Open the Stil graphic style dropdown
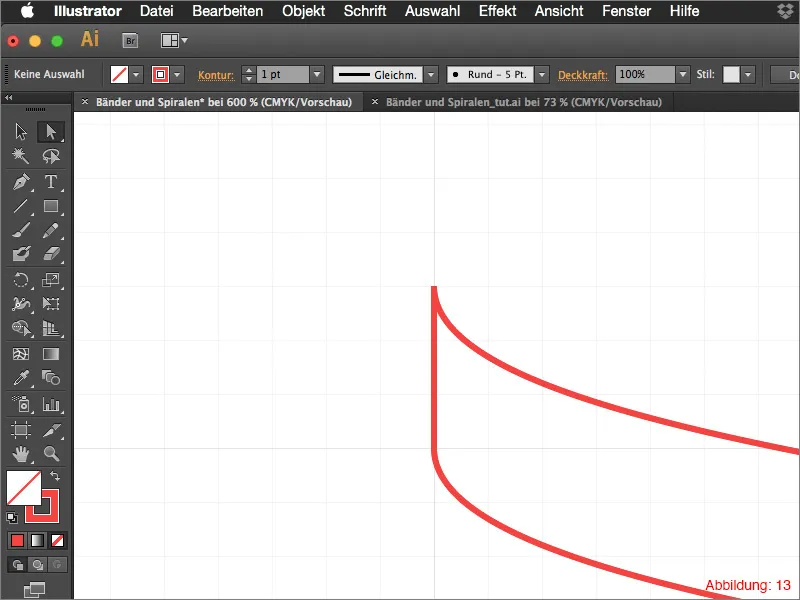Screen dimensions: 800x600 (748, 74)
